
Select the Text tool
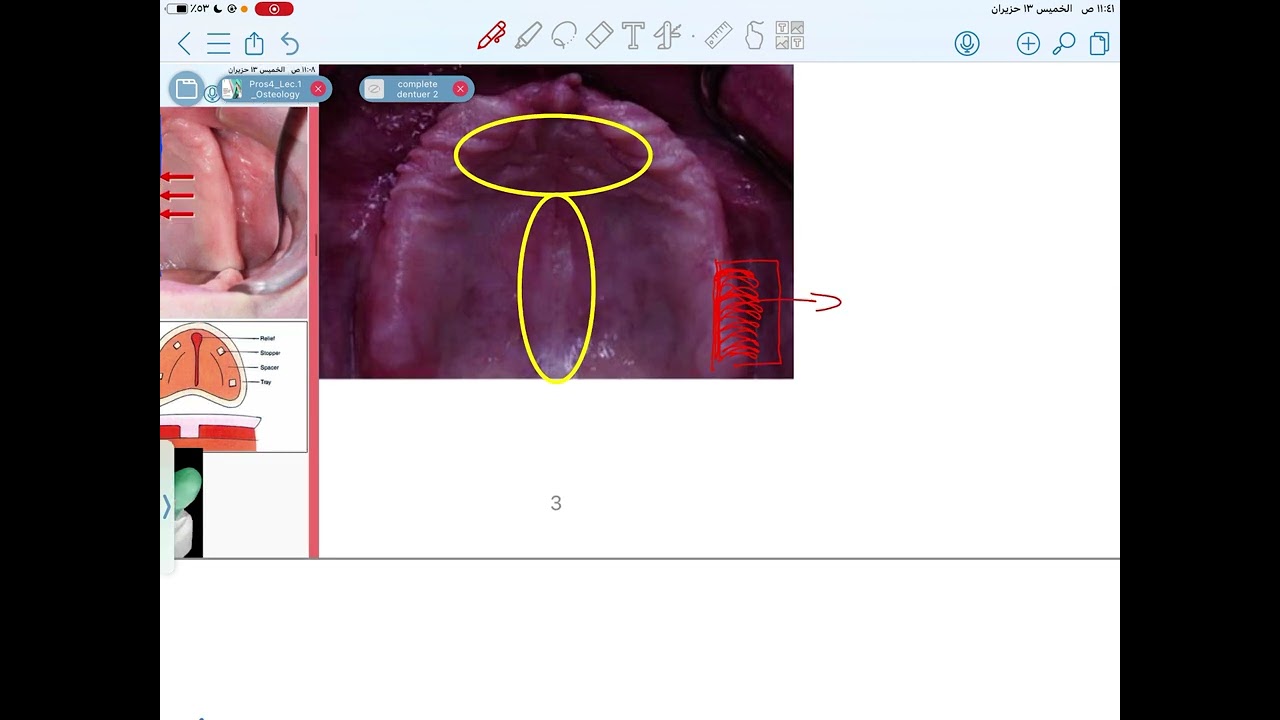633,37
